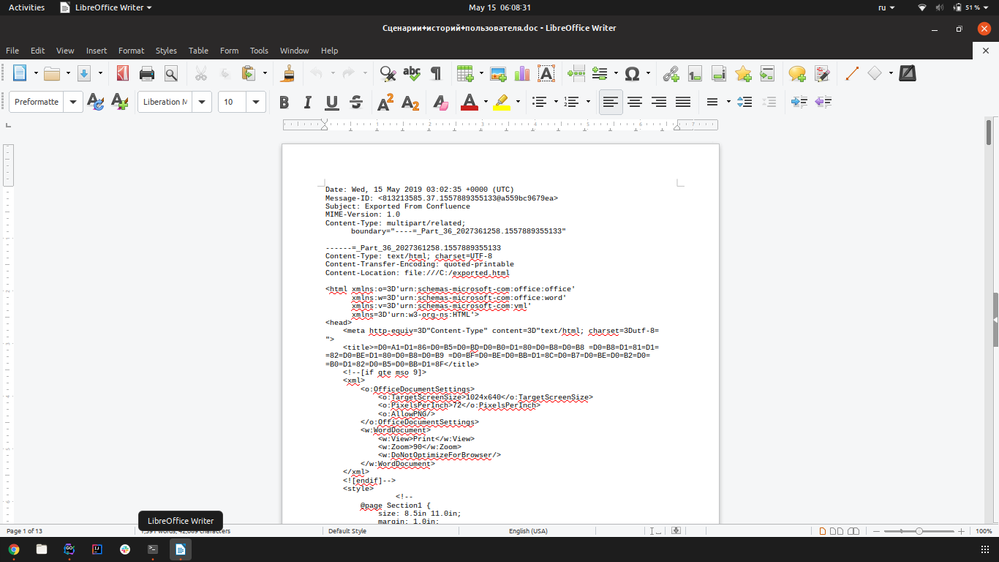Expand the paragraph style dropdown
The height and width of the screenshot is (562, 999).
click(73, 102)
